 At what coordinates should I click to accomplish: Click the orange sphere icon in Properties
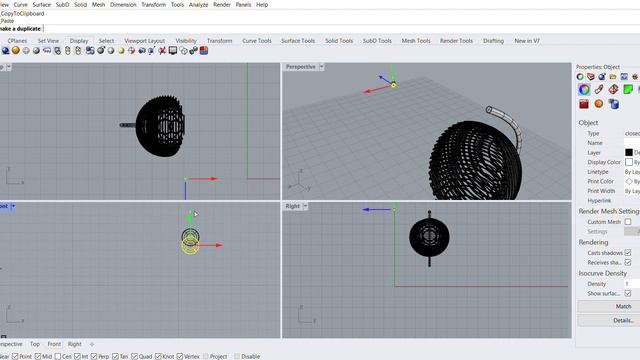599,104
